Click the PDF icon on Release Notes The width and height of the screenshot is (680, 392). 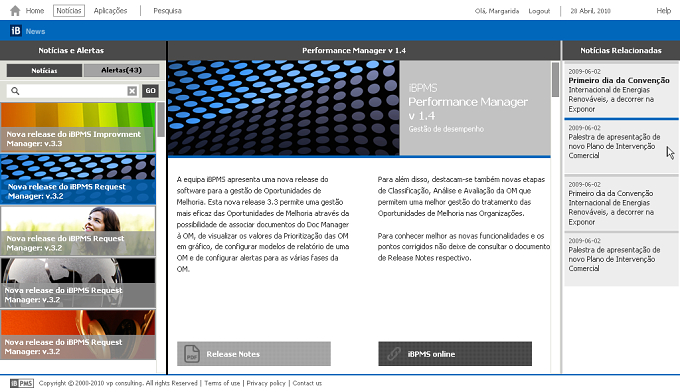pos(192,354)
